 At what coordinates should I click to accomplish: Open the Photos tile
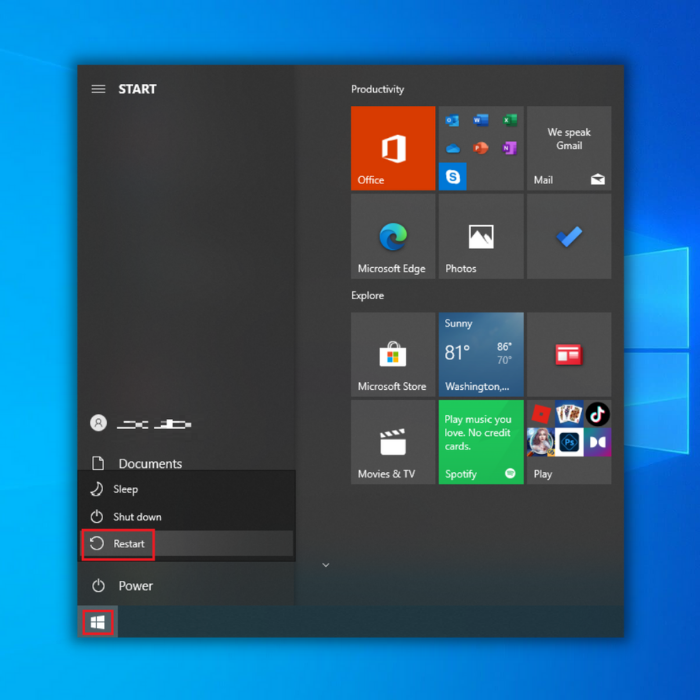point(481,237)
